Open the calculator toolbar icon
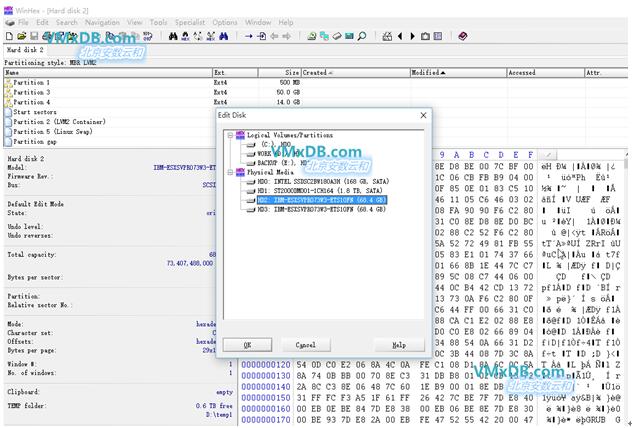632x428 pixels. coord(387,36)
